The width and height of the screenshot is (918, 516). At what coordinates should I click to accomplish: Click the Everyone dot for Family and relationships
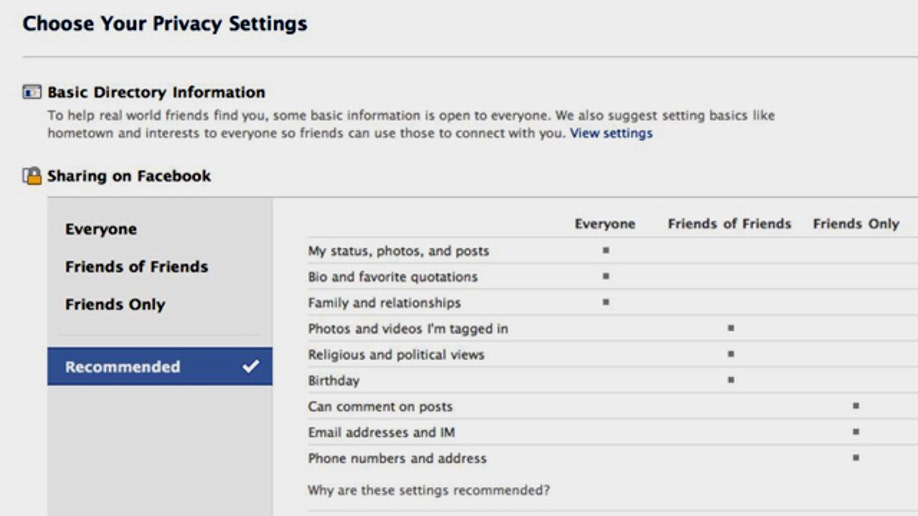point(606,302)
